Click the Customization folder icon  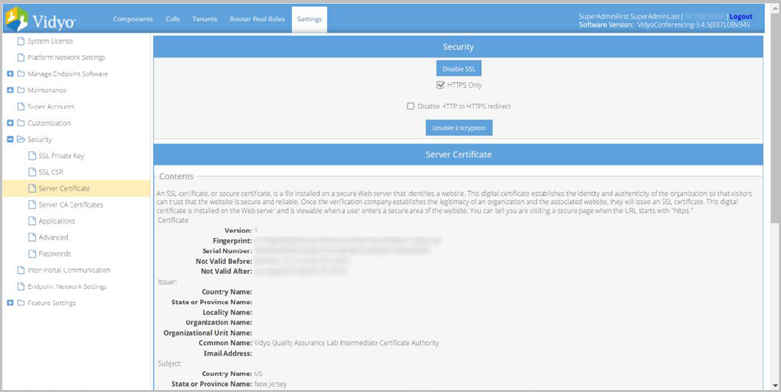coord(21,123)
